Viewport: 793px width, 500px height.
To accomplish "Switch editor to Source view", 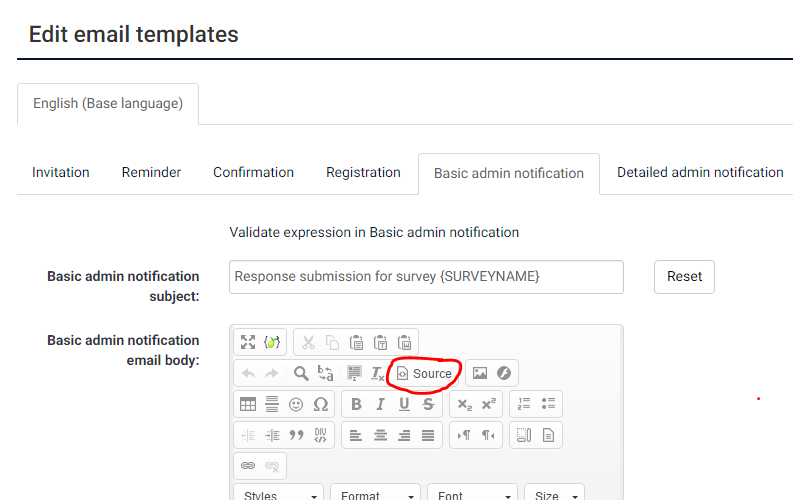I will [425, 373].
